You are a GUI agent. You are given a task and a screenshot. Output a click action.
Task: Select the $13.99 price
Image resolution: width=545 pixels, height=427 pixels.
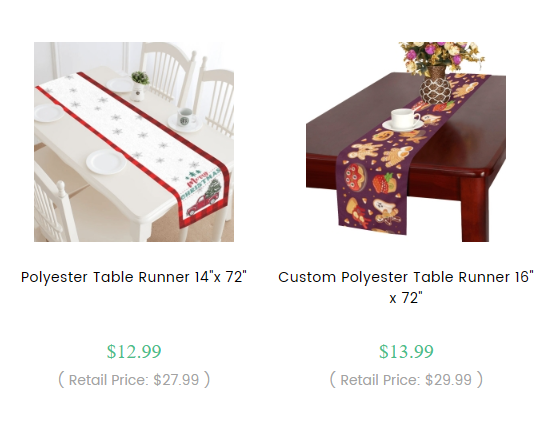[x=406, y=351]
